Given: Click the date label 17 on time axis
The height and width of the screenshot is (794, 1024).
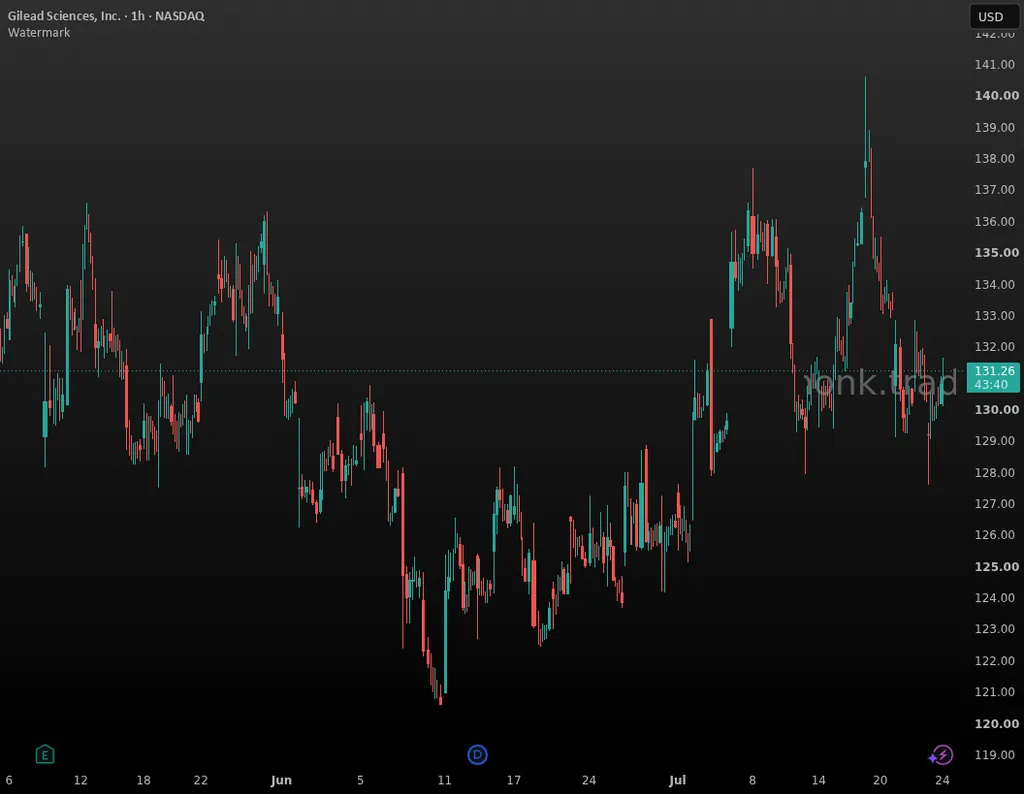Looking at the screenshot, I should point(514,780).
